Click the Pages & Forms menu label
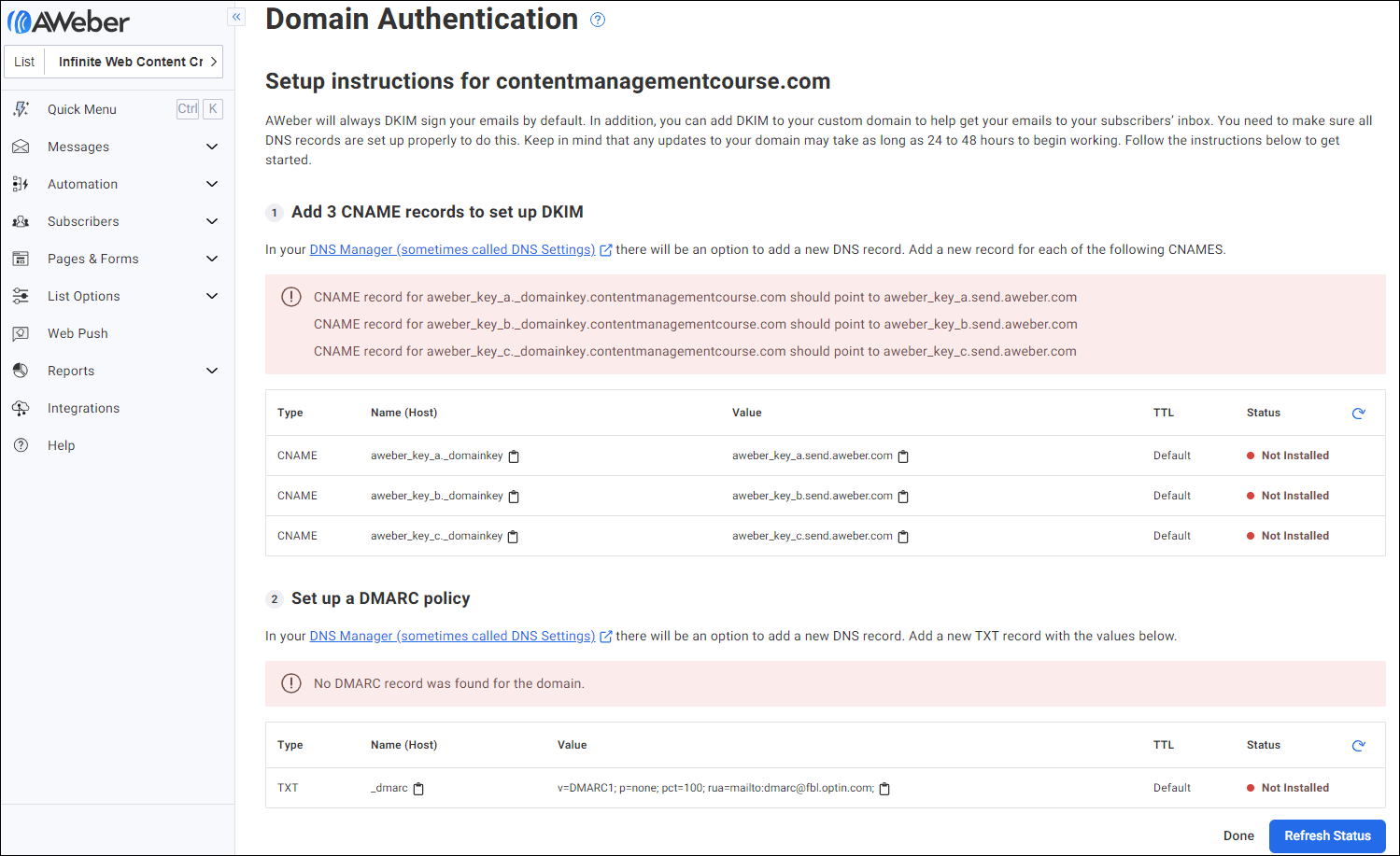Viewport: 1400px width, 856px height. coord(93,259)
